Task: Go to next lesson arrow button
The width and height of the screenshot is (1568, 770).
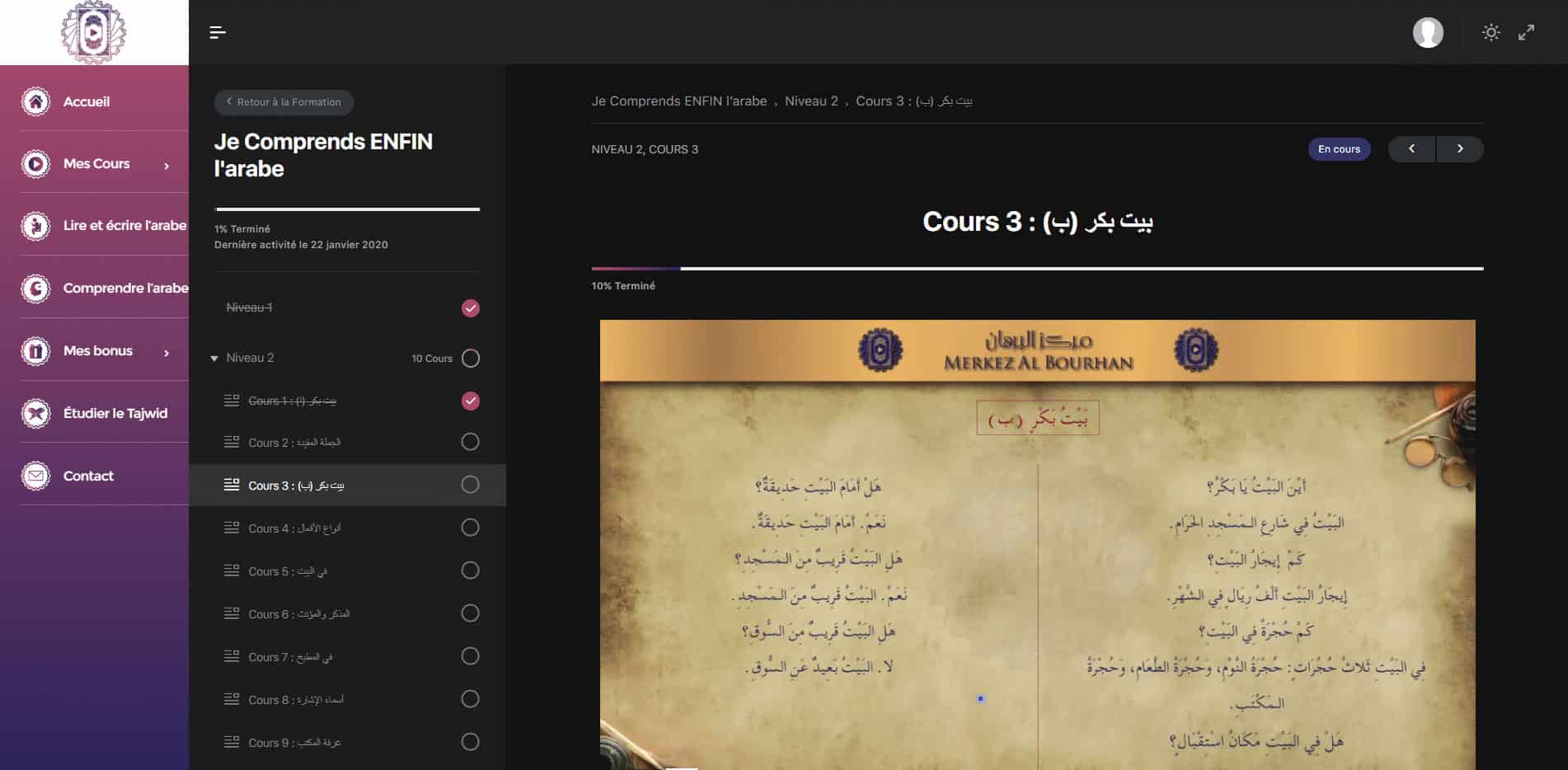Action: (x=1459, y=149)
